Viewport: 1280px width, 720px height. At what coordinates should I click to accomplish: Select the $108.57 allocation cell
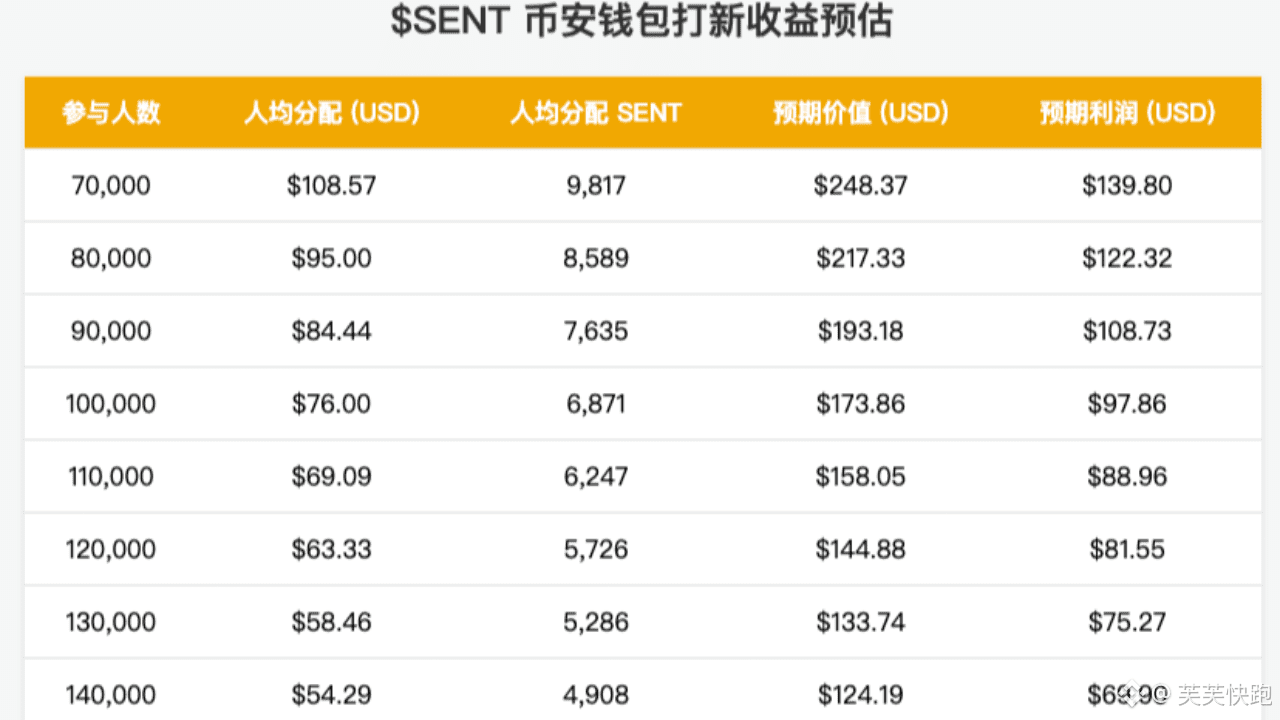331,185
